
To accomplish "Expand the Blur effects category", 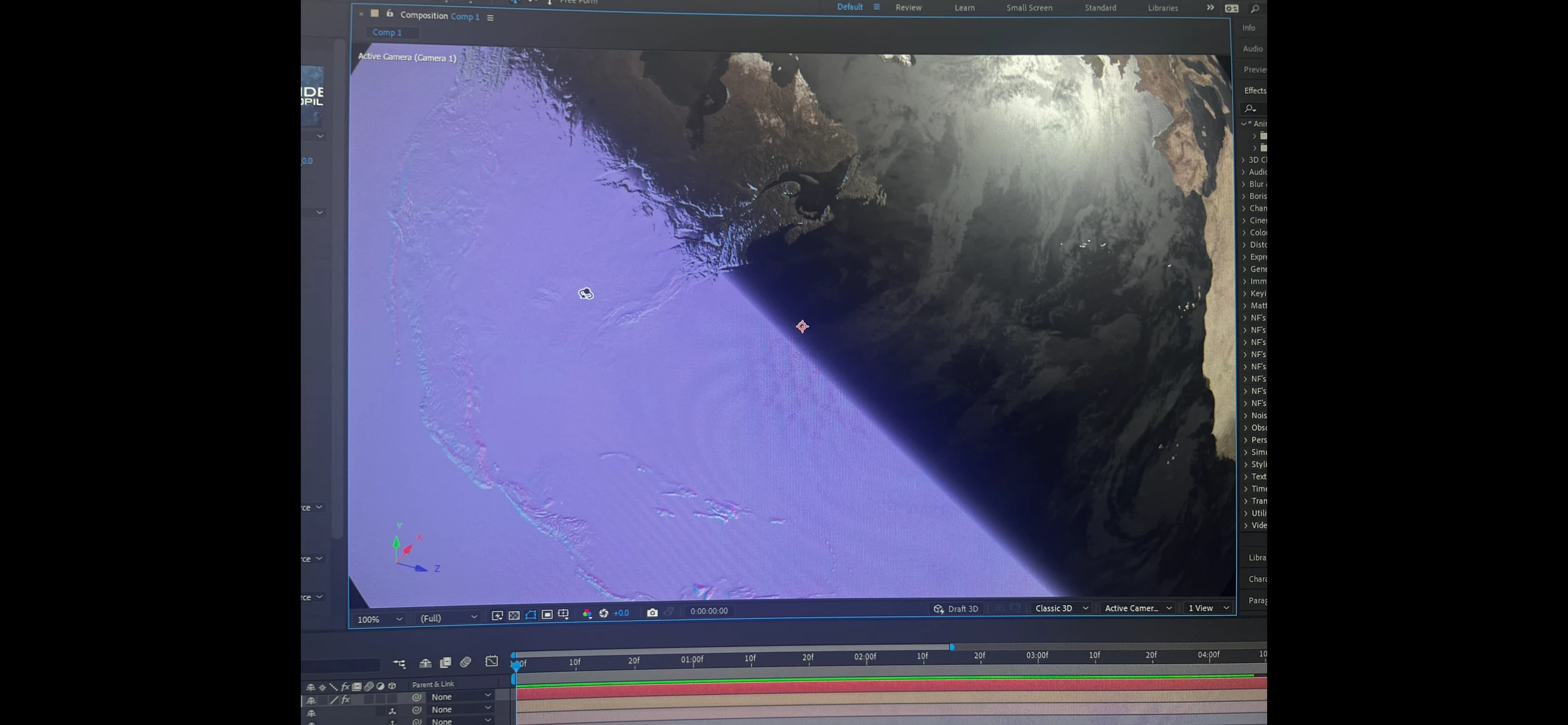I will point(1244,184).
